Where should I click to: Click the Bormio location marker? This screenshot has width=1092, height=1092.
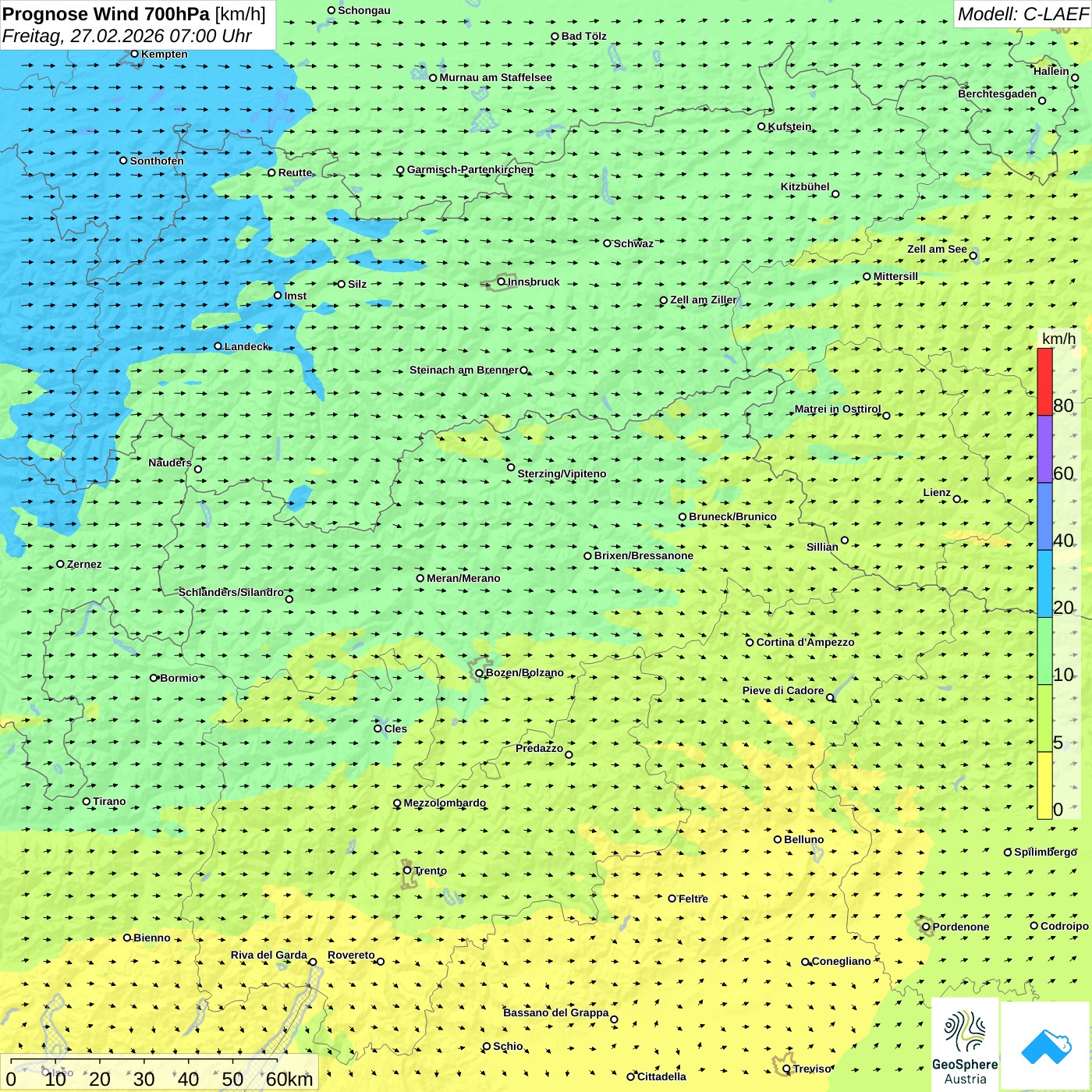pyautogui.click(x=154, y=678)
